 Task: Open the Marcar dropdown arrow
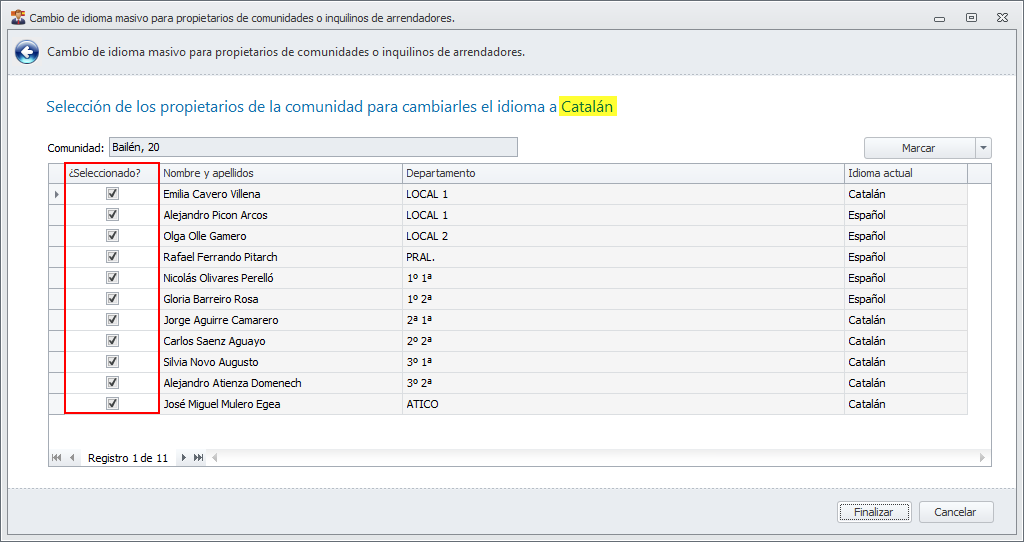coord(984,148)
